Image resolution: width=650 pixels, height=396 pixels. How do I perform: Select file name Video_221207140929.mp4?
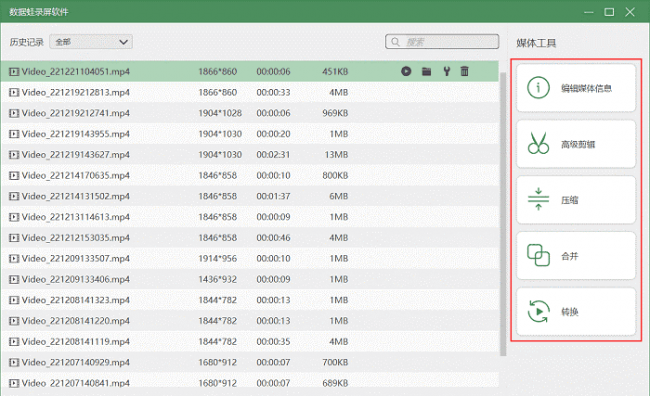tap(75, 362)
